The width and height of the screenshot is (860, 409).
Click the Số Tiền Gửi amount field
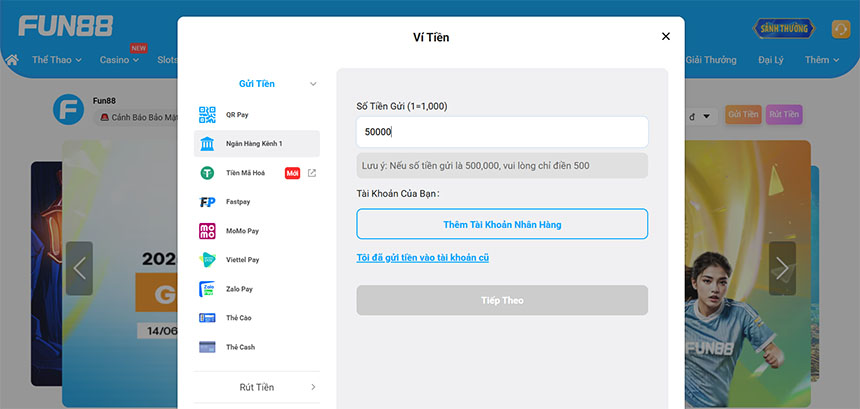click(x=502, y=132)
